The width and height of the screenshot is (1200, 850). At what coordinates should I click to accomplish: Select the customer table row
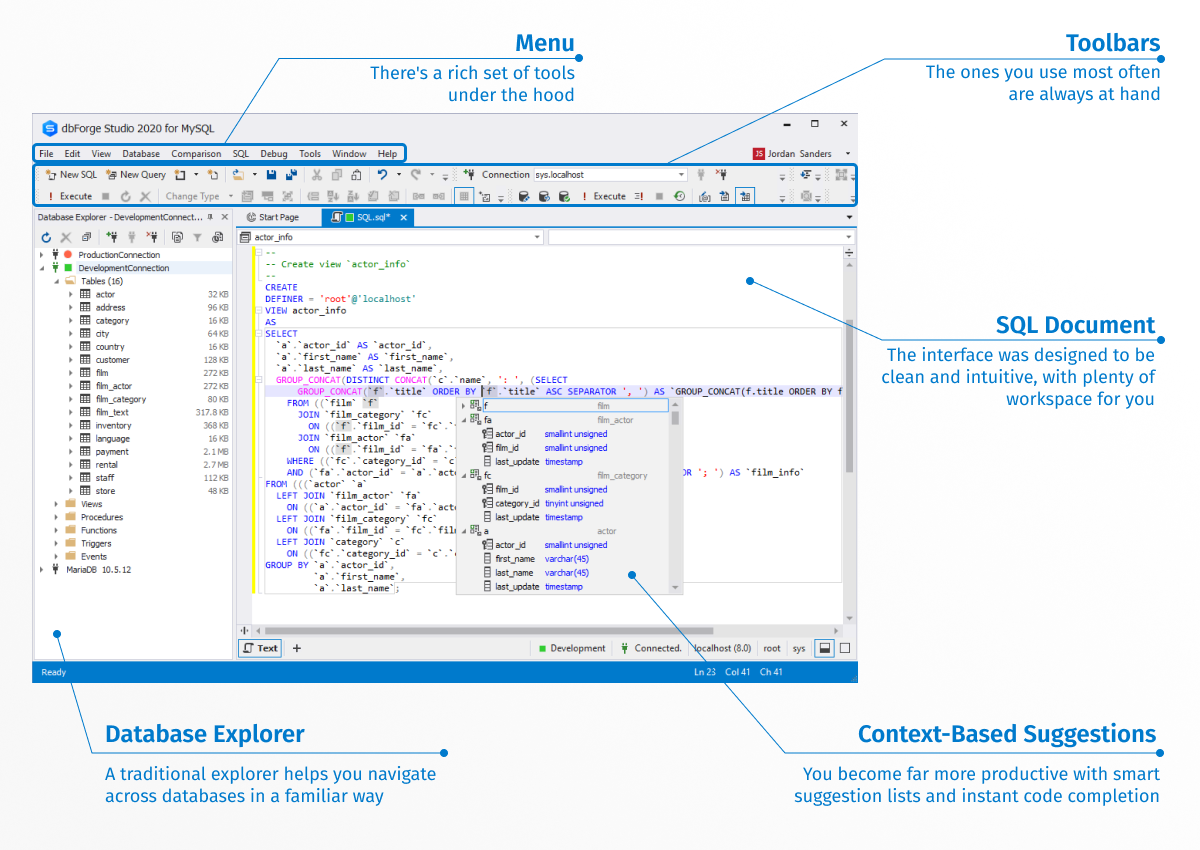148,360
